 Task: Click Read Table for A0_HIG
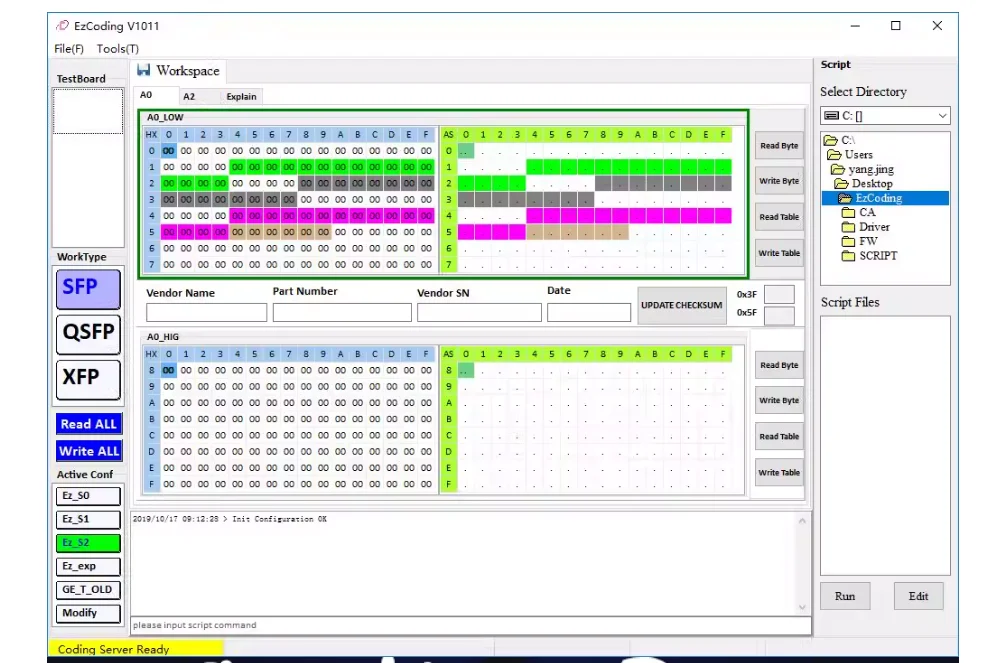click(779, 437)
